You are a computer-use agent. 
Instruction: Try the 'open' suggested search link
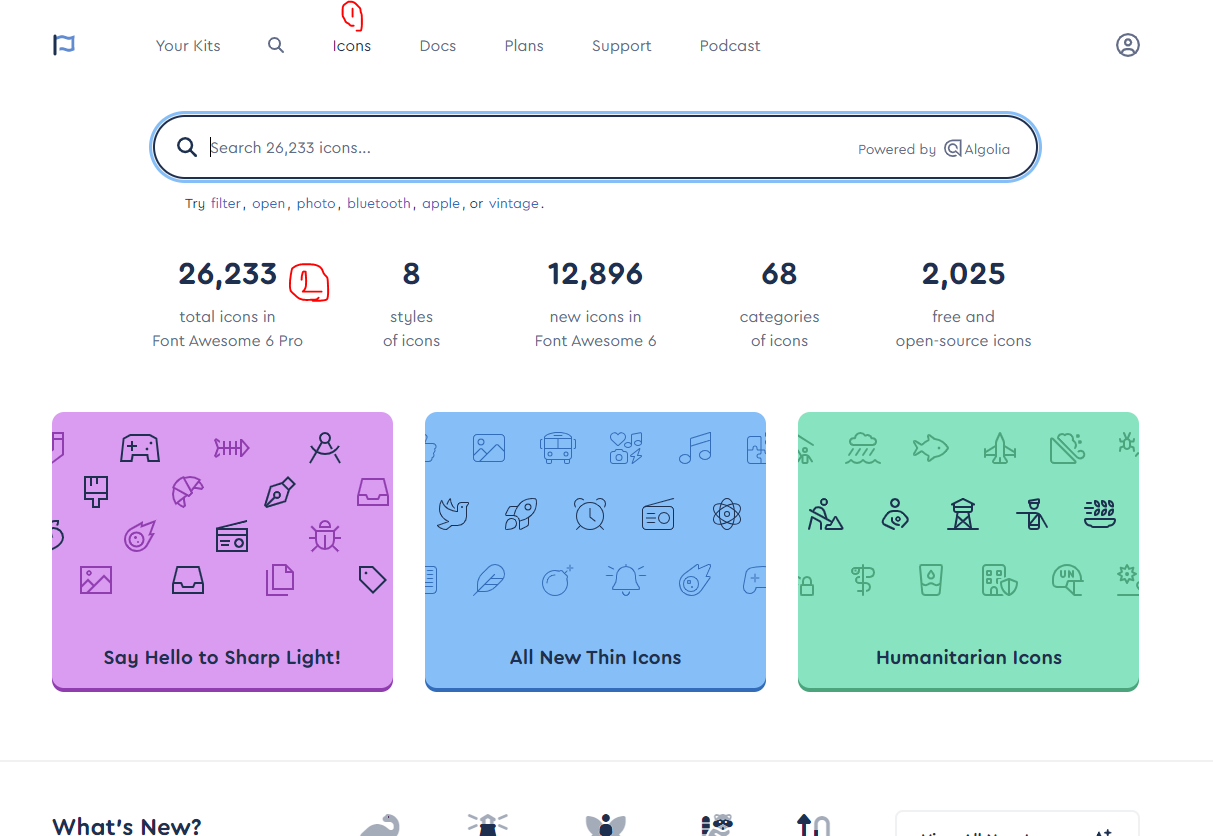coord(268,203)
